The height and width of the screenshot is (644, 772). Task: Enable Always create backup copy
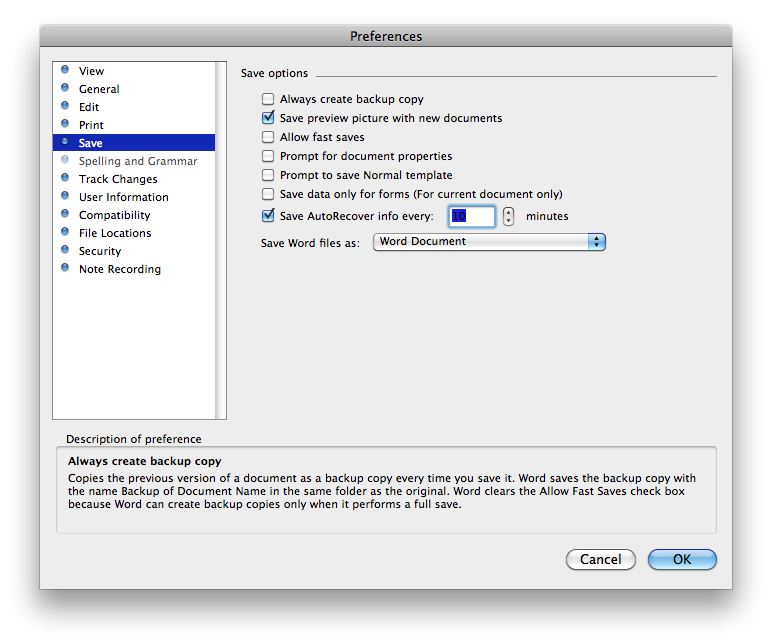[x=268, y=99]
